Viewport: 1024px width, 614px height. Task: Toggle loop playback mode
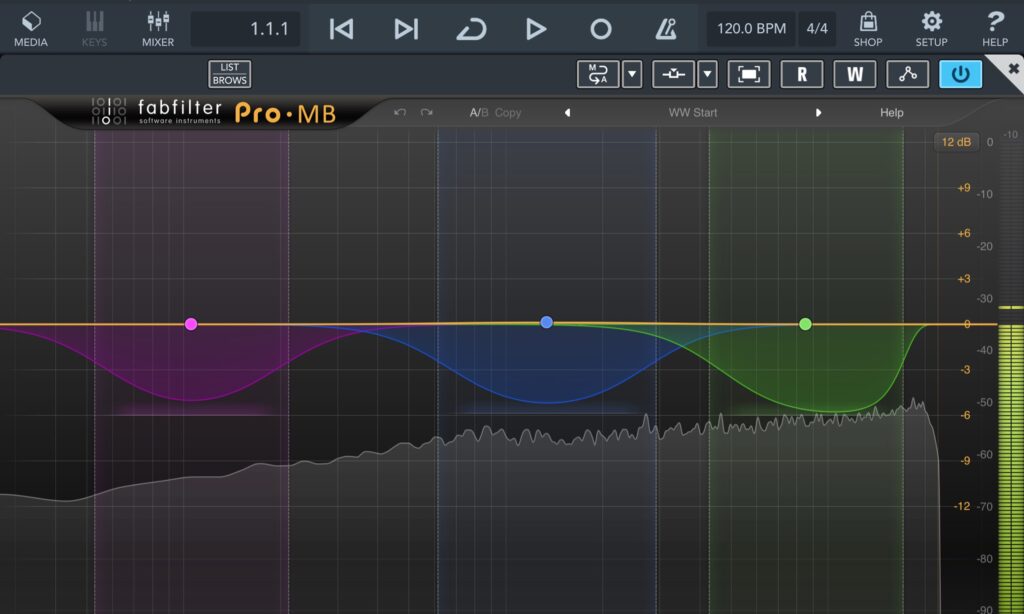(471, 29)
